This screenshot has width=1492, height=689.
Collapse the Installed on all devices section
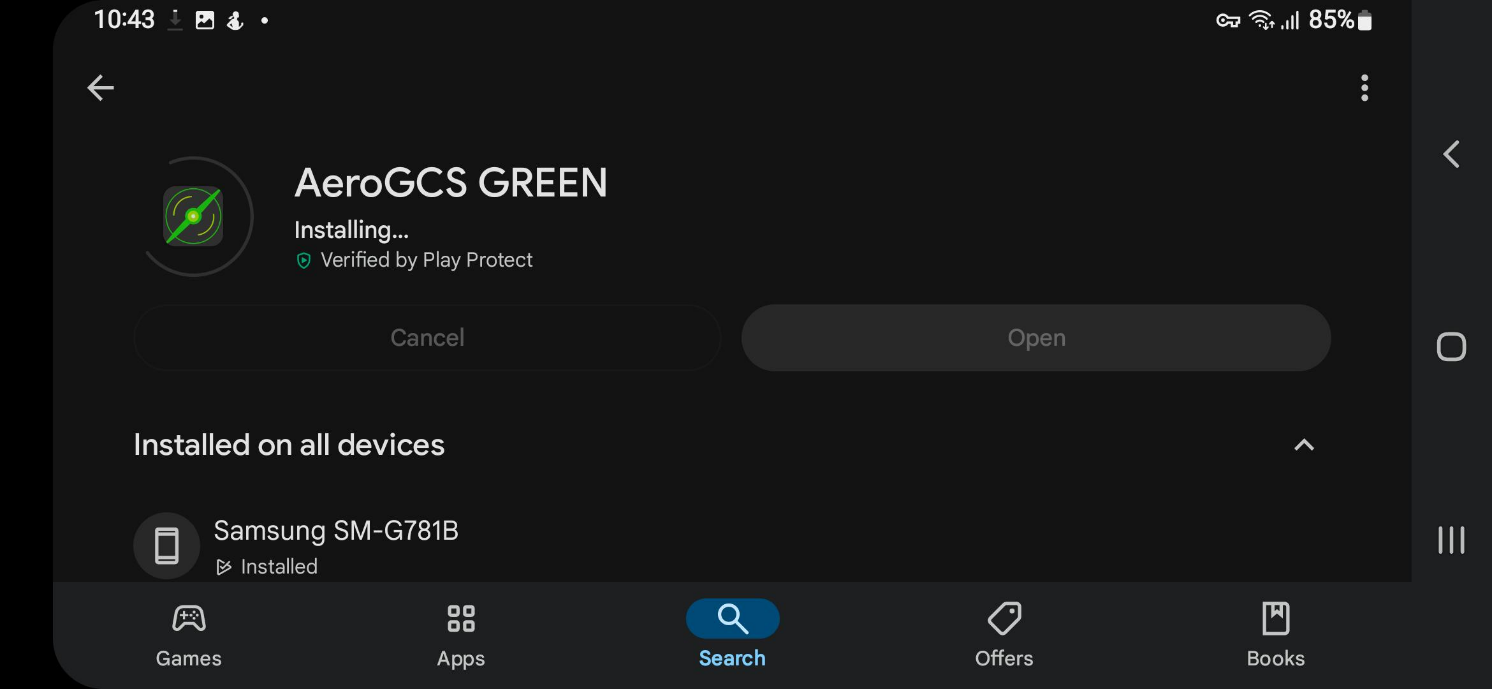[1304, 445]
